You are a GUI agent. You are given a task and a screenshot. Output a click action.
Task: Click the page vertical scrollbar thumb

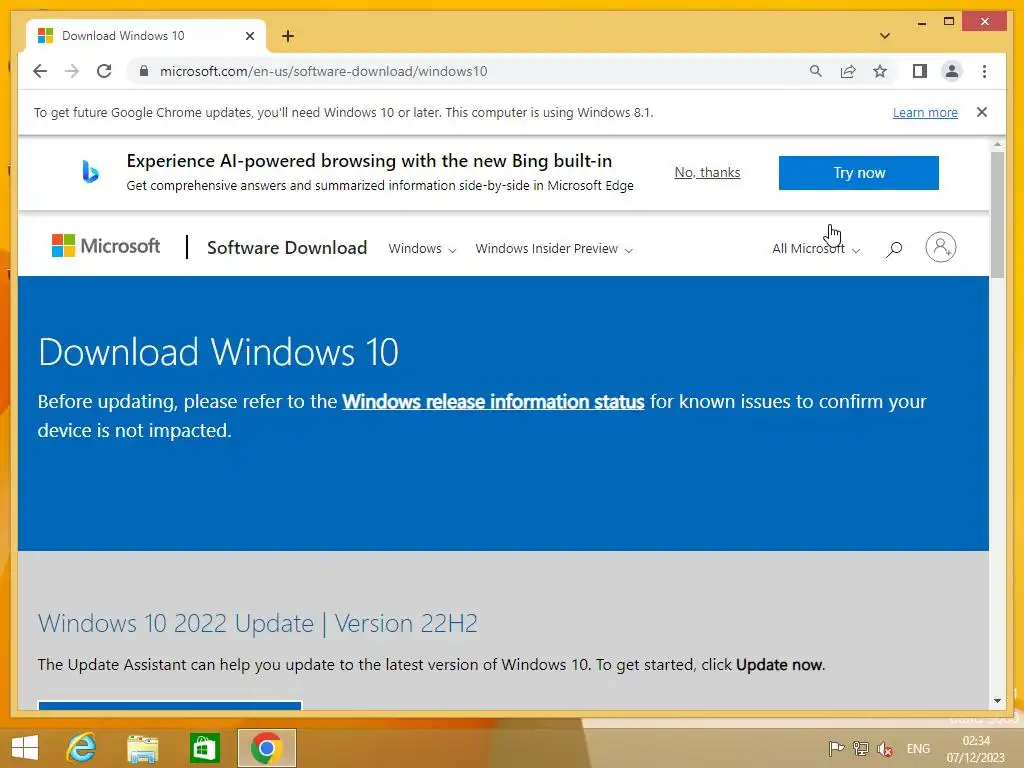coord(997,214)
